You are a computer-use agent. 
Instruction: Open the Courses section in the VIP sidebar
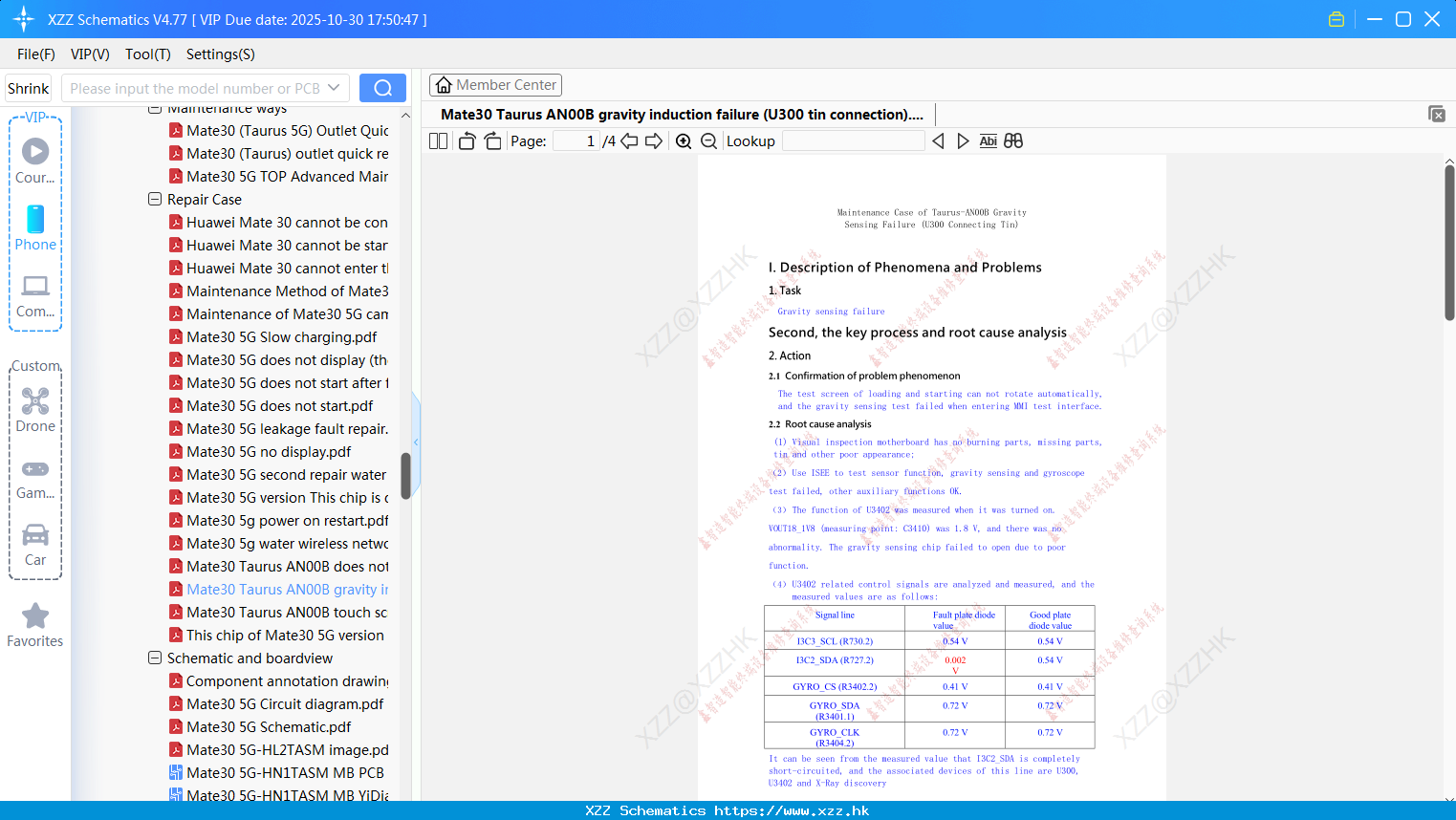(35, 162)
